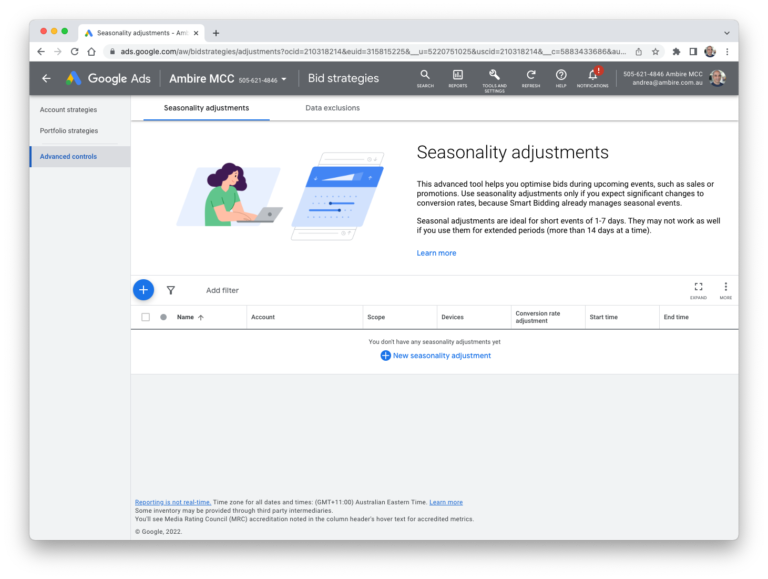
Task: Switch to the Seasonality adjustments tab
Action: [206, 108]
